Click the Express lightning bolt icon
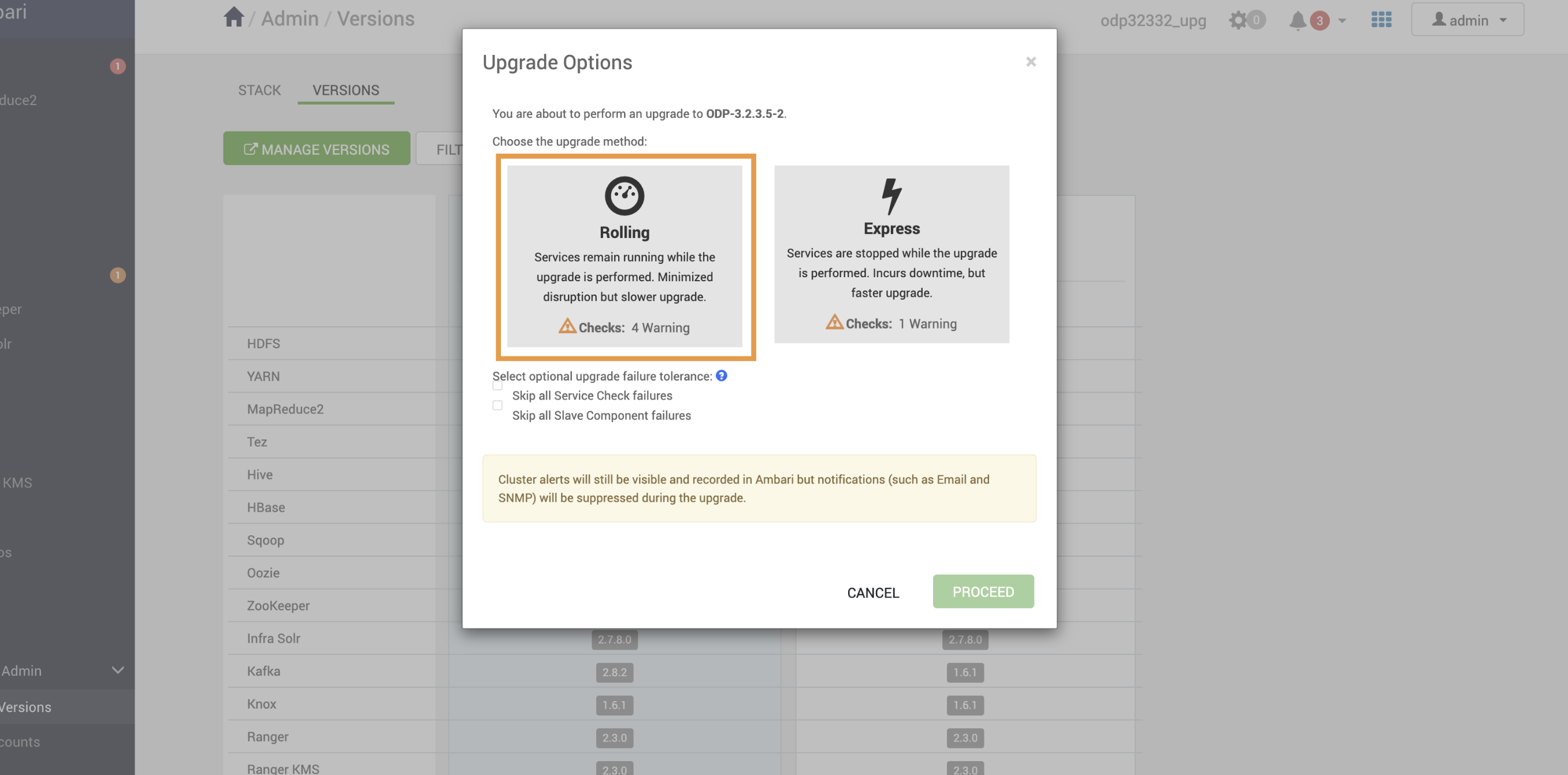Screen dimensions: 1568x775 pyautogui.click(x=891, y=196)
